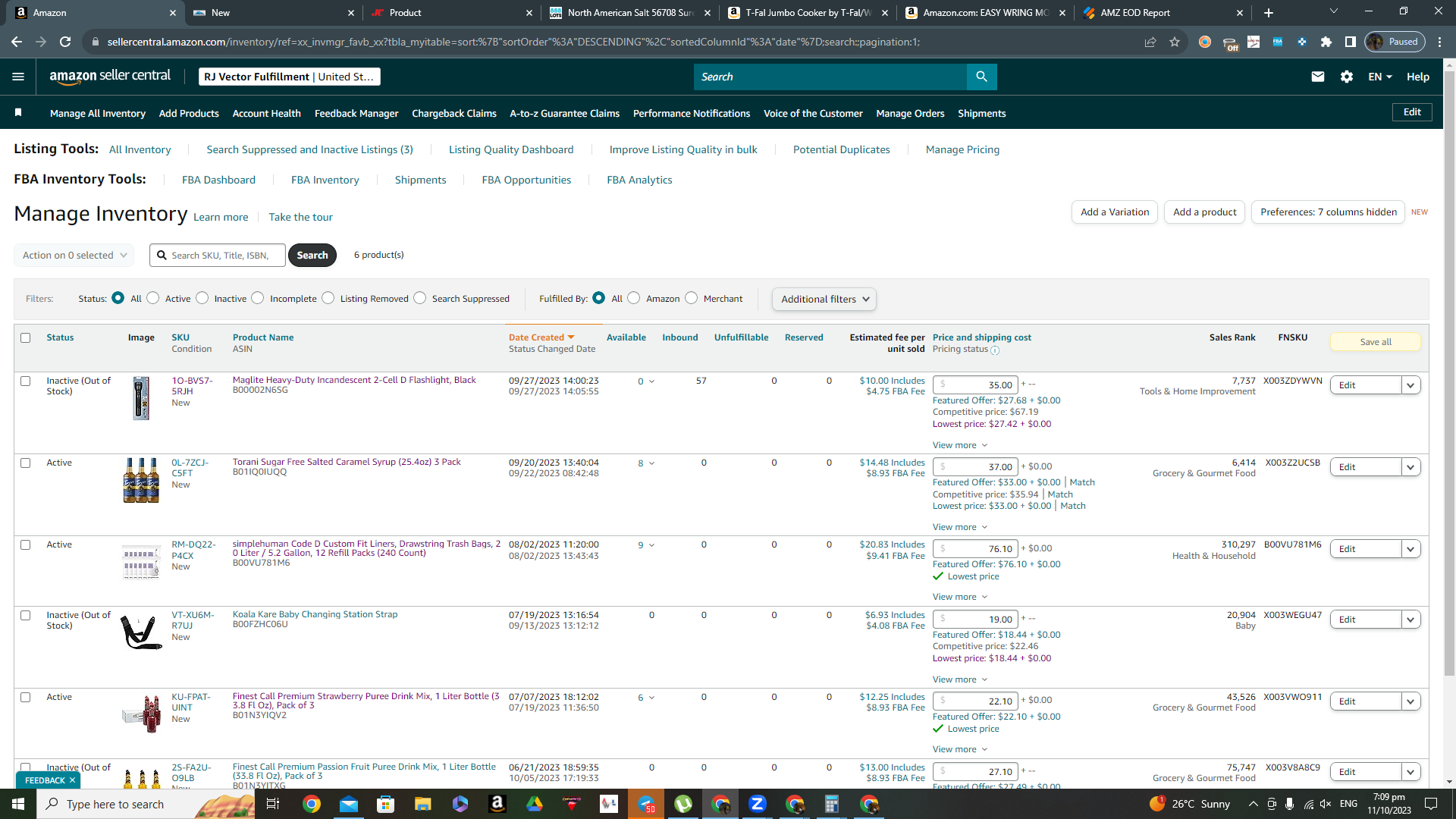Click the share page icon in the address bar

click(x=1150, y=42)
